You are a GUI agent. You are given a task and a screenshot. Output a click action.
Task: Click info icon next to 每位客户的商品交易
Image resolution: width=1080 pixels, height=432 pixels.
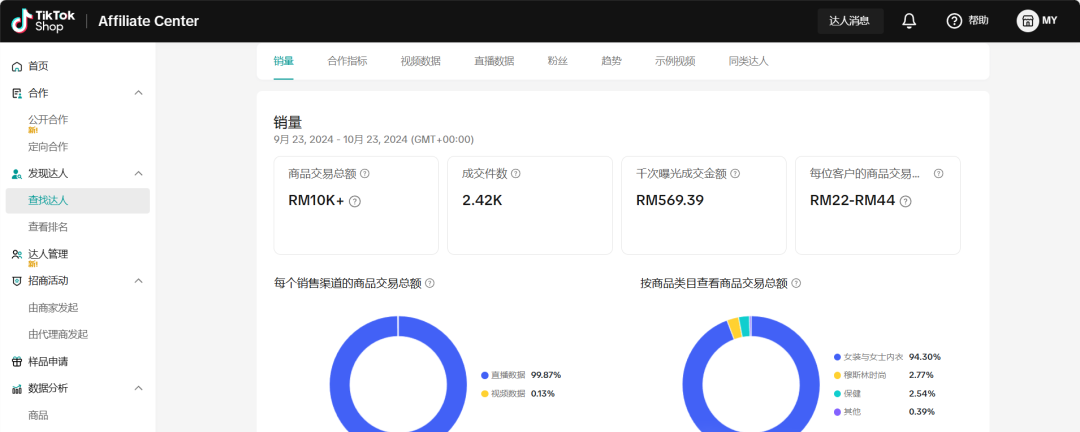[938, 174]
